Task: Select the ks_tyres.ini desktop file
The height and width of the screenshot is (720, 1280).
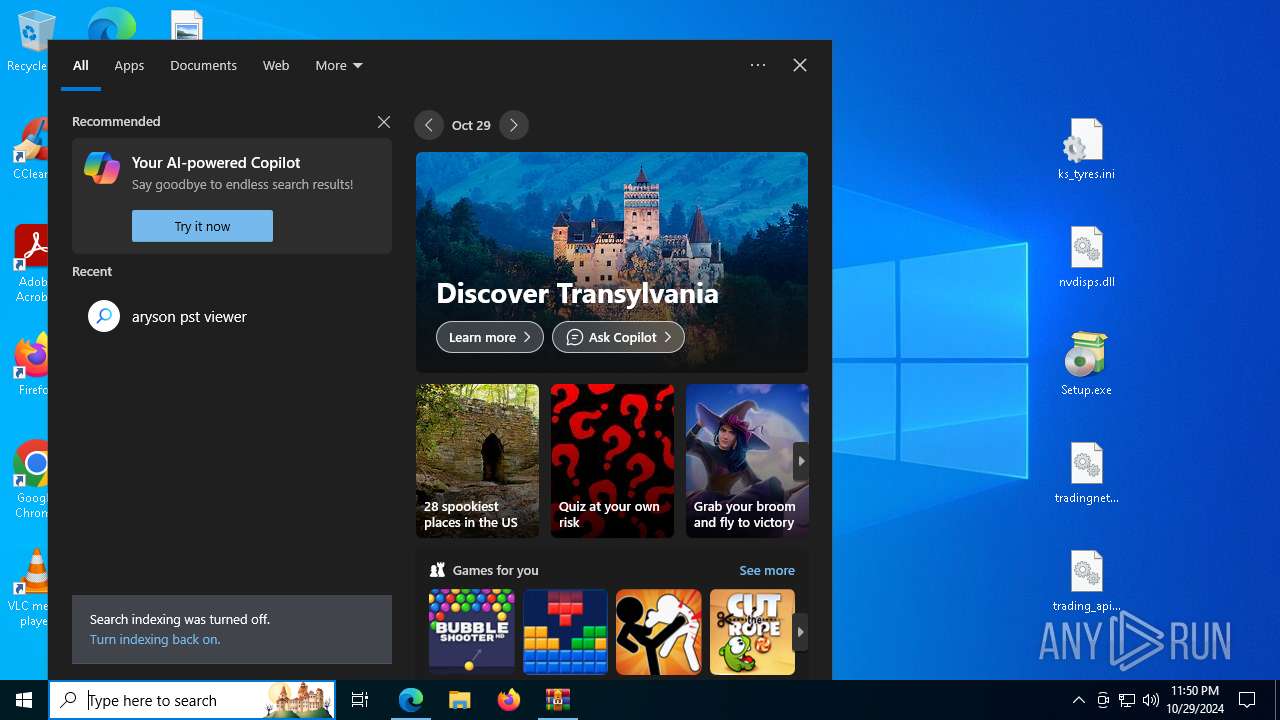Action: coord(1086,150)
